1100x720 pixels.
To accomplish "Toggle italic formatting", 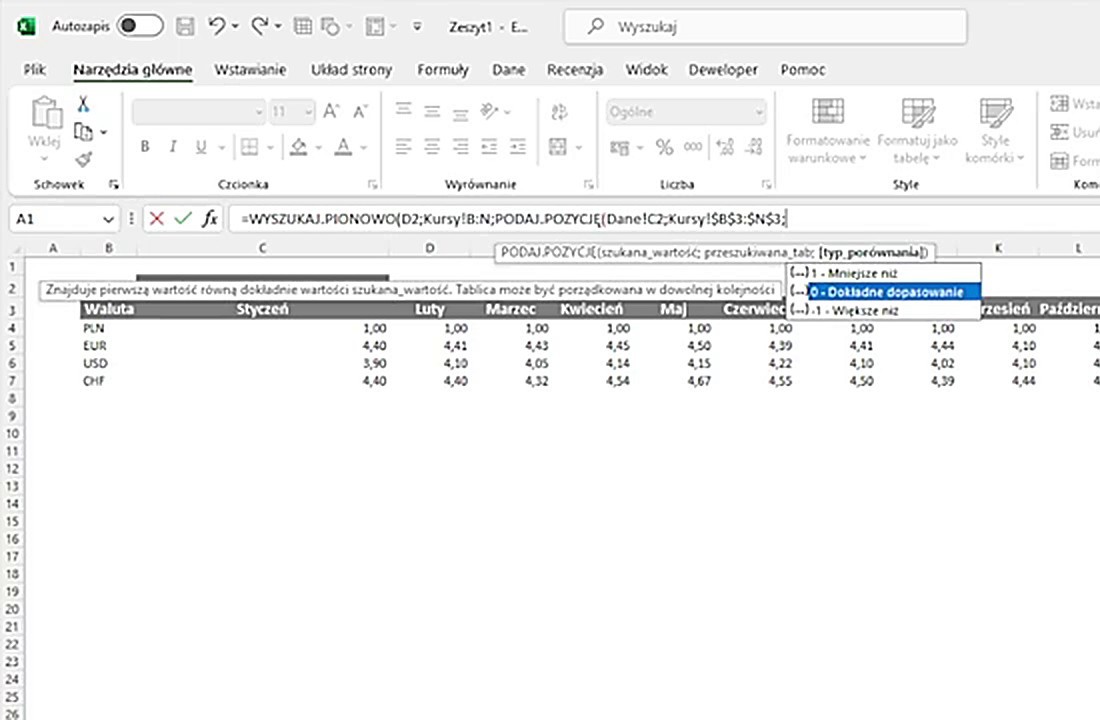I will pyautogui.click(x=173, y=147).
